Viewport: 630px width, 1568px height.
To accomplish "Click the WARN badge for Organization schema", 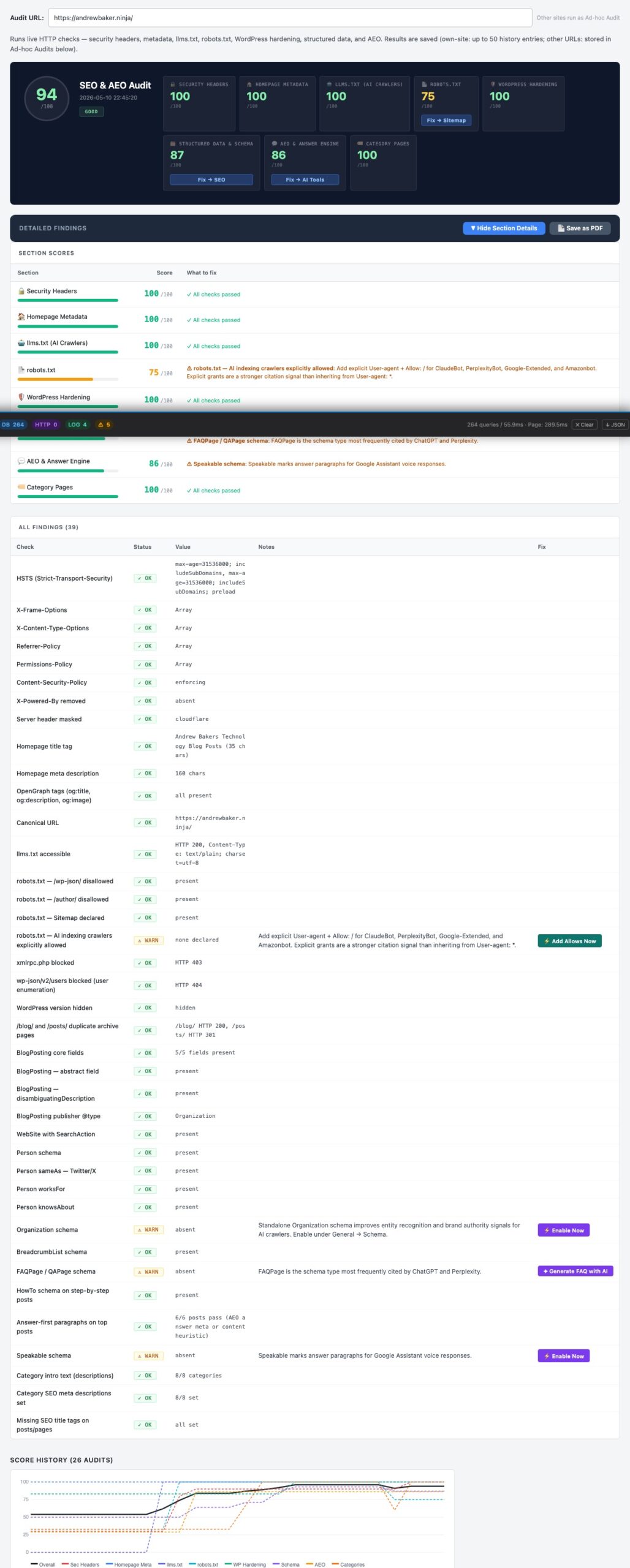I will coord(148,1230).
